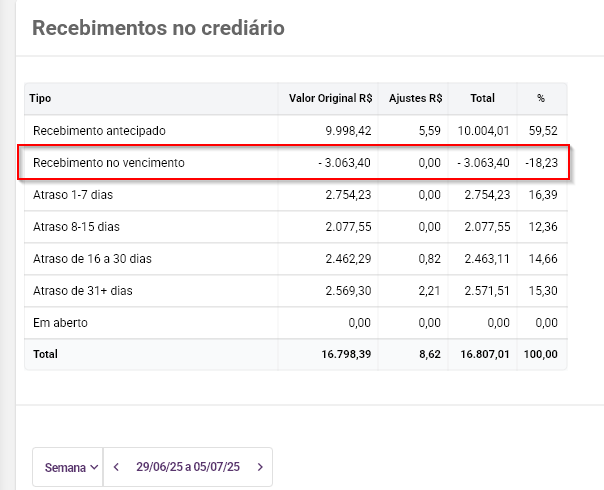Click the Ajustes R$ column header
This screenshot has height=490, width=604.
[x=416, y=99]
